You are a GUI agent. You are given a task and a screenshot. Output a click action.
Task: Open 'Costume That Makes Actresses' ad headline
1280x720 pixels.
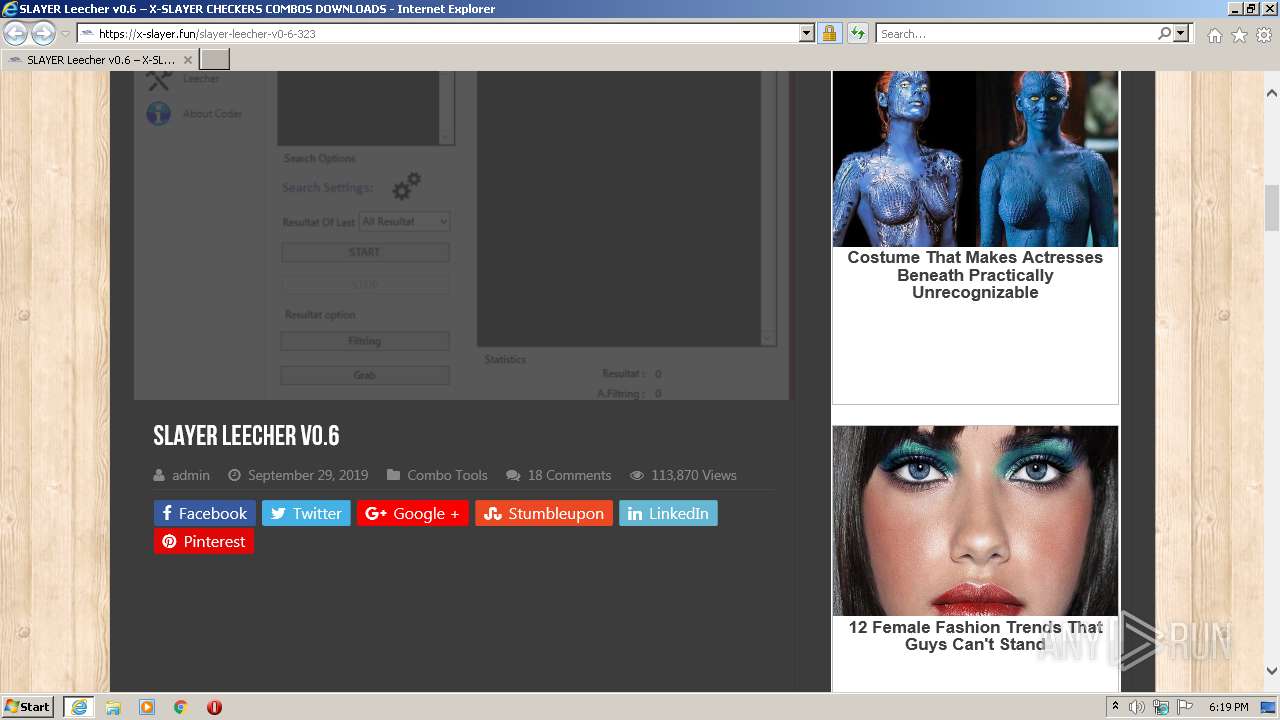975,274
